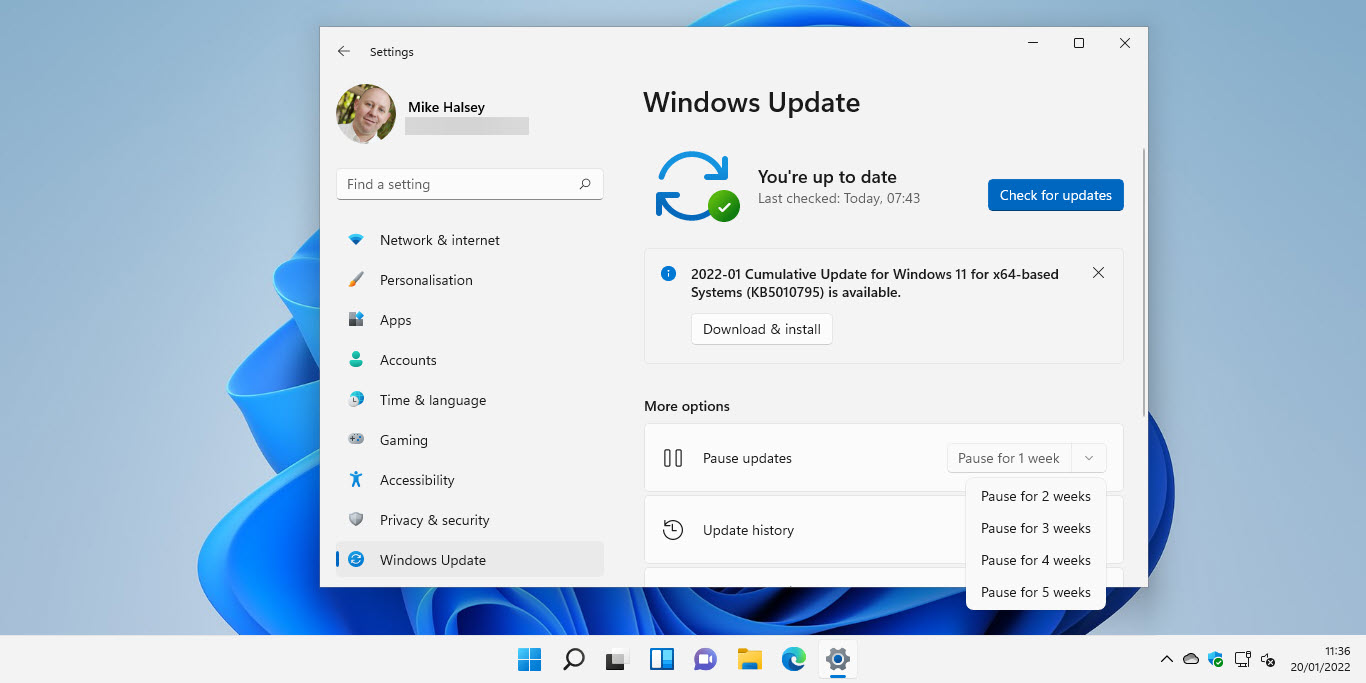Open the Gaming settings section

(403, 440)
